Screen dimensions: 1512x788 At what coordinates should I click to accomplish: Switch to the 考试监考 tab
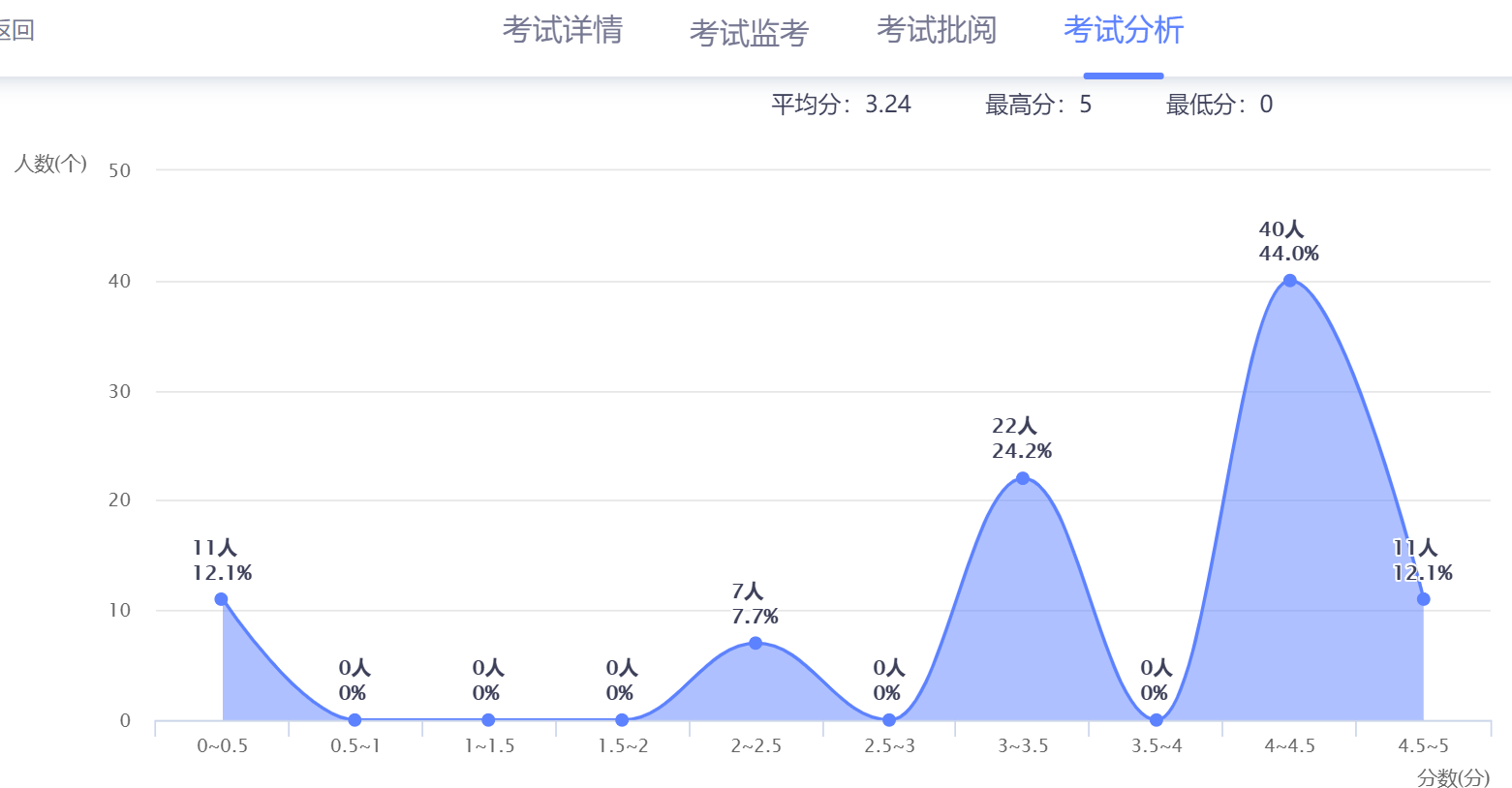click(749, 33)
